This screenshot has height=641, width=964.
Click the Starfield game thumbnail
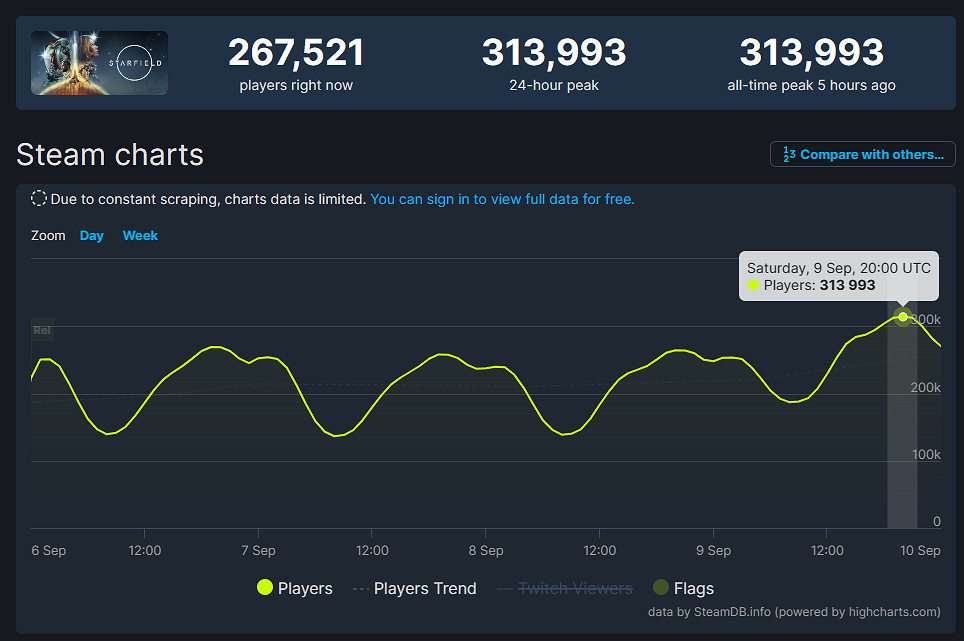pyautogui.click(x=99, y=63)
